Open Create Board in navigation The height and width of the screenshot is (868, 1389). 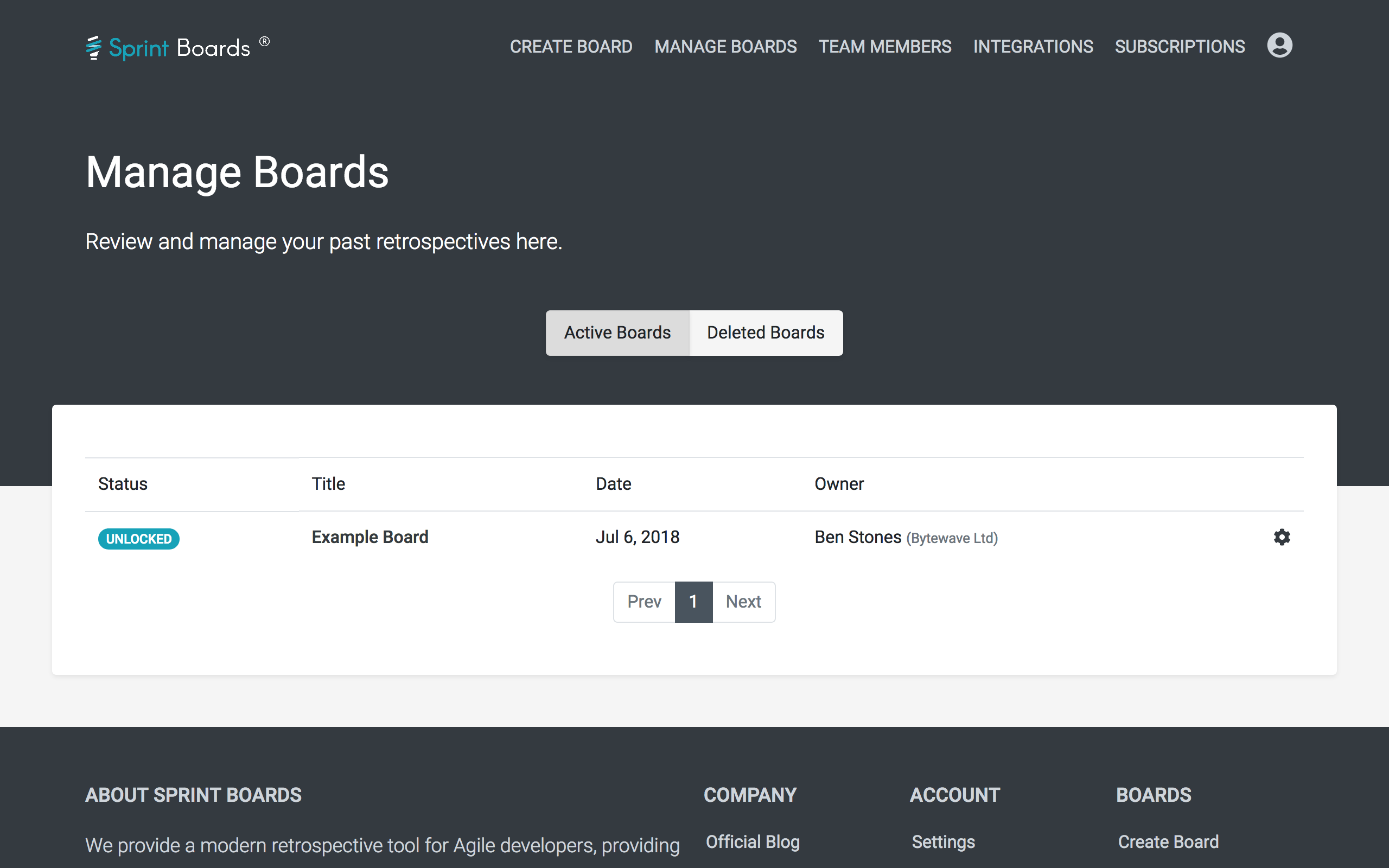[571, 47]
